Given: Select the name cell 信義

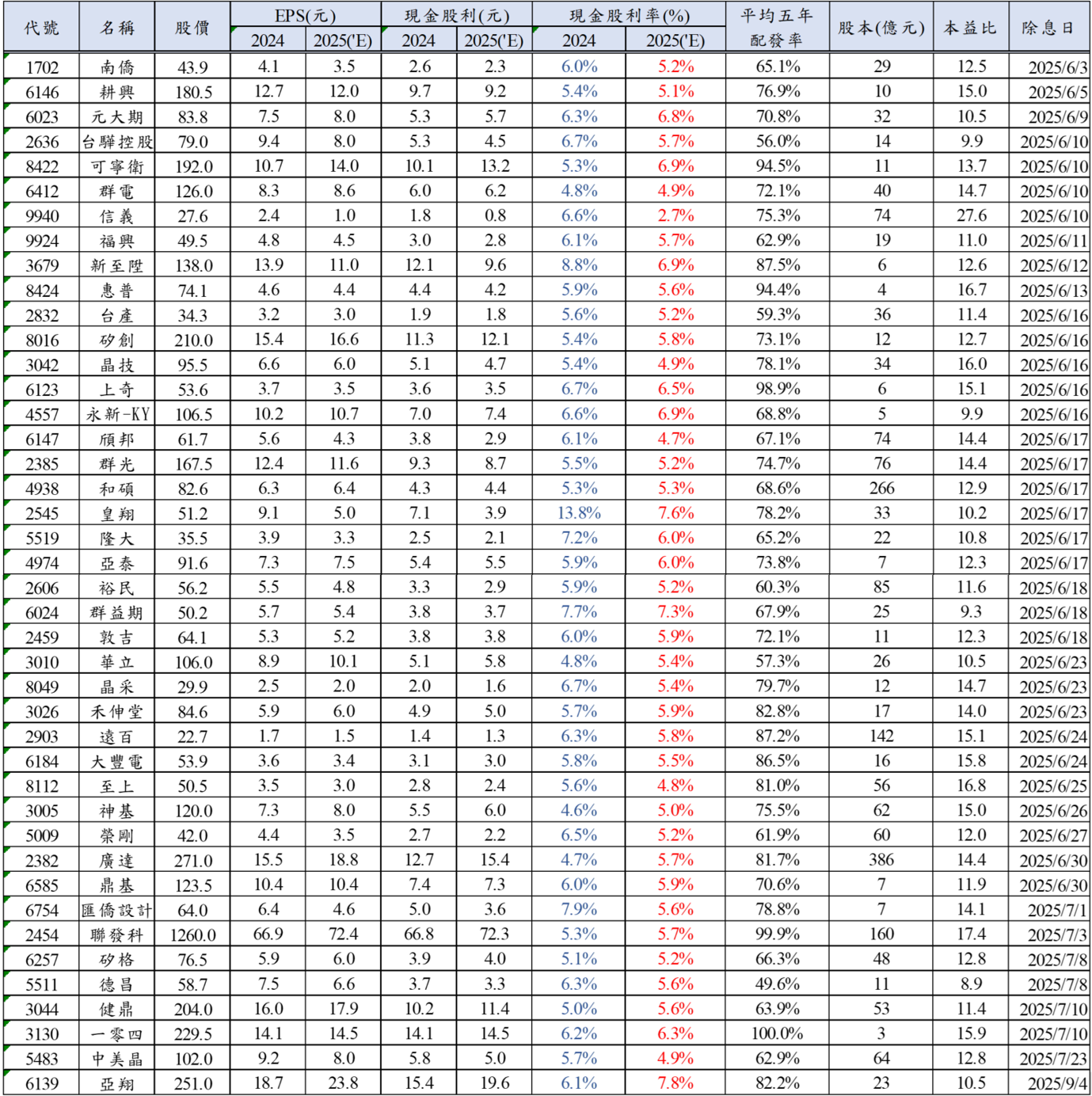Looking at the screenshot, I should (117, 216).
